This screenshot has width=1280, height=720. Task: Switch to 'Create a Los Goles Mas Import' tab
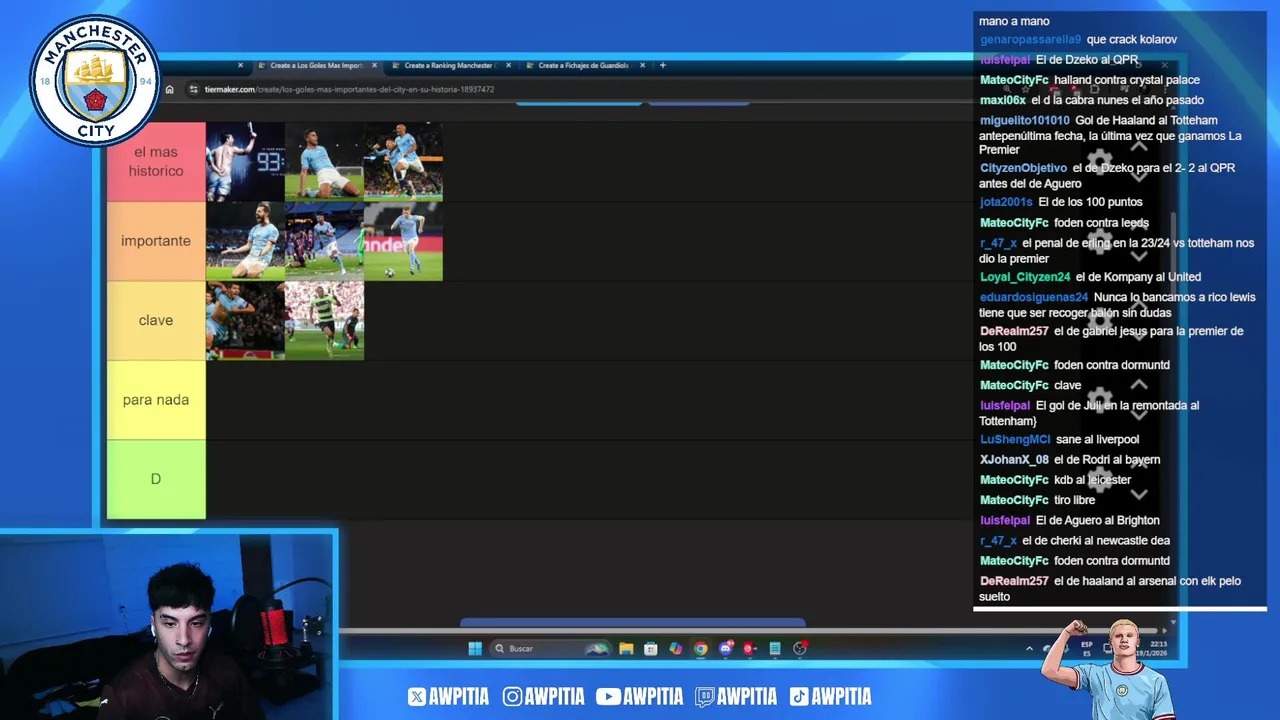pyautogui.click(x=315, y=66)
